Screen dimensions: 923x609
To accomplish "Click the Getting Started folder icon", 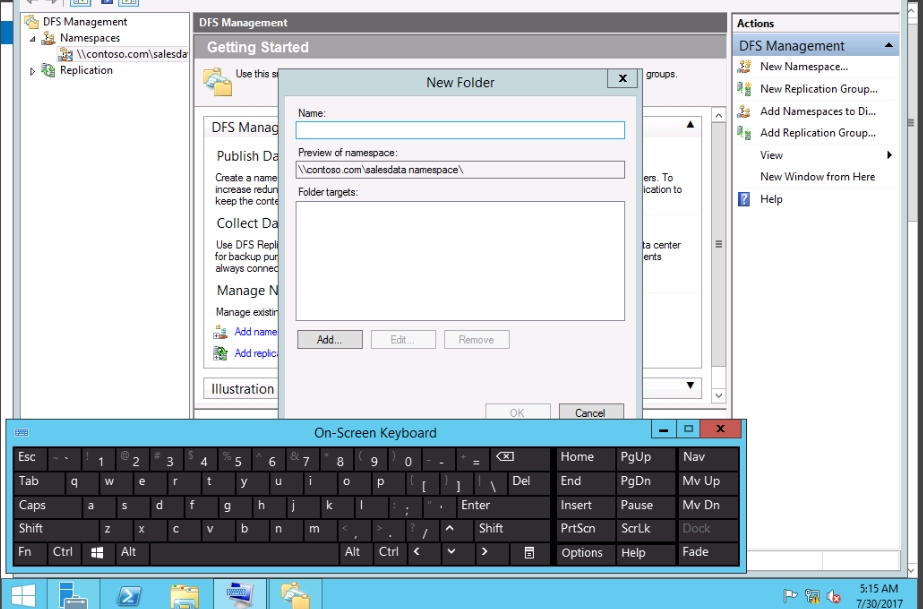I will 217,82.
